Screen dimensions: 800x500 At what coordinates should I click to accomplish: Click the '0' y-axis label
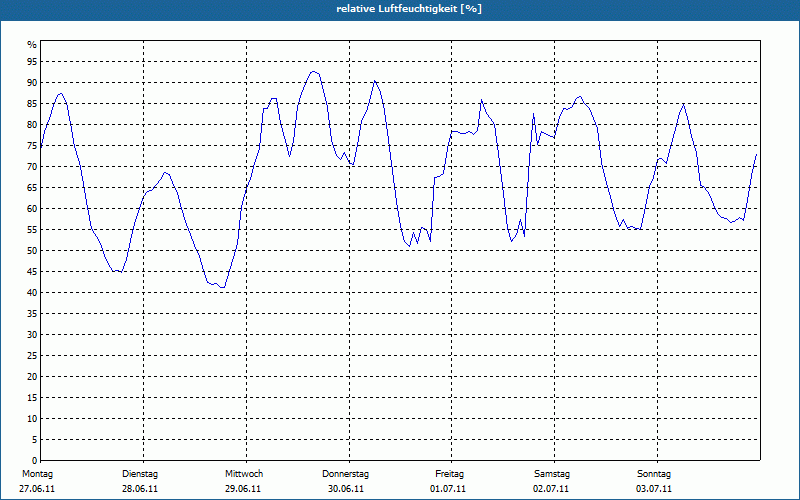tap(35, 461)
